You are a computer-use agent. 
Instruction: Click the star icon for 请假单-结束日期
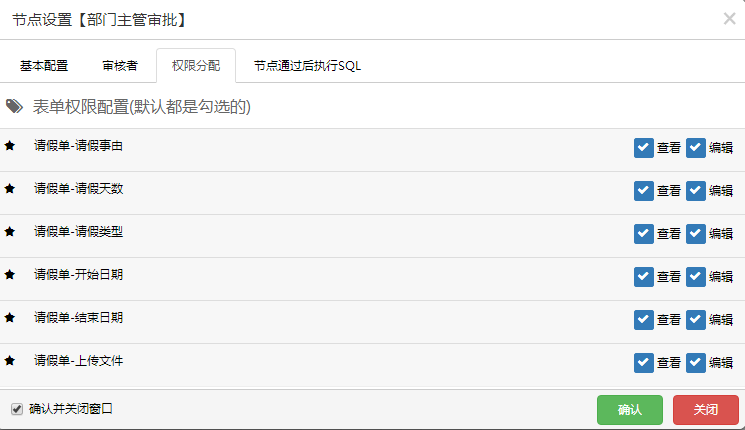click(x=10, y=317)
